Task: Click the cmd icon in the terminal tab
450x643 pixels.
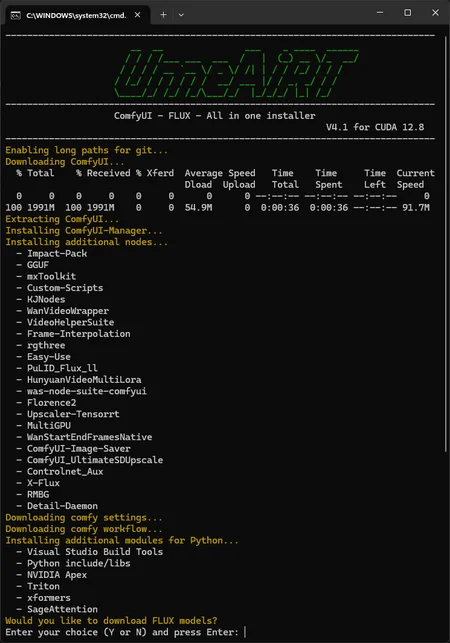Action: [16, 16]
